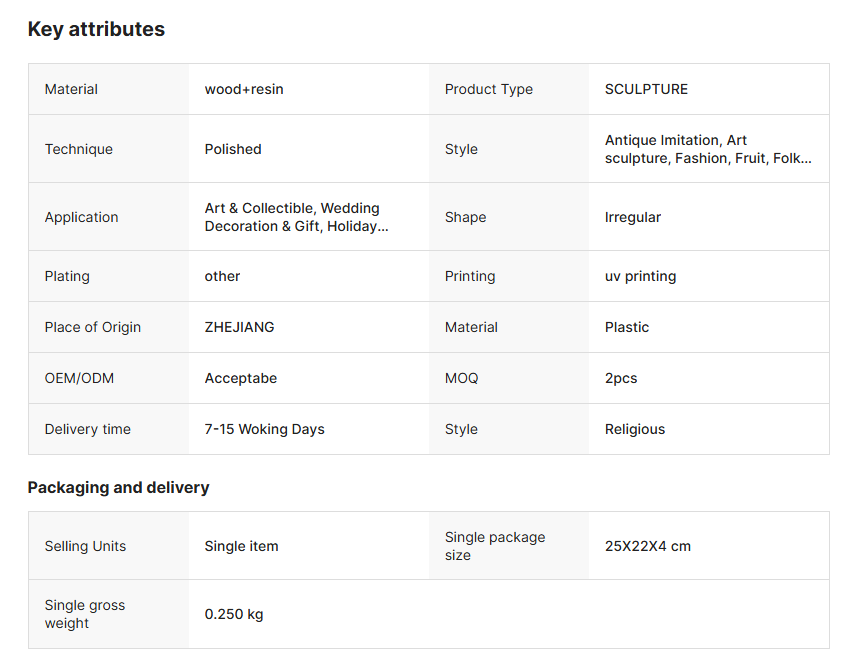Select the Place of Origin label
This screenshot has height=660, width=847.
[x=92, y=327]
